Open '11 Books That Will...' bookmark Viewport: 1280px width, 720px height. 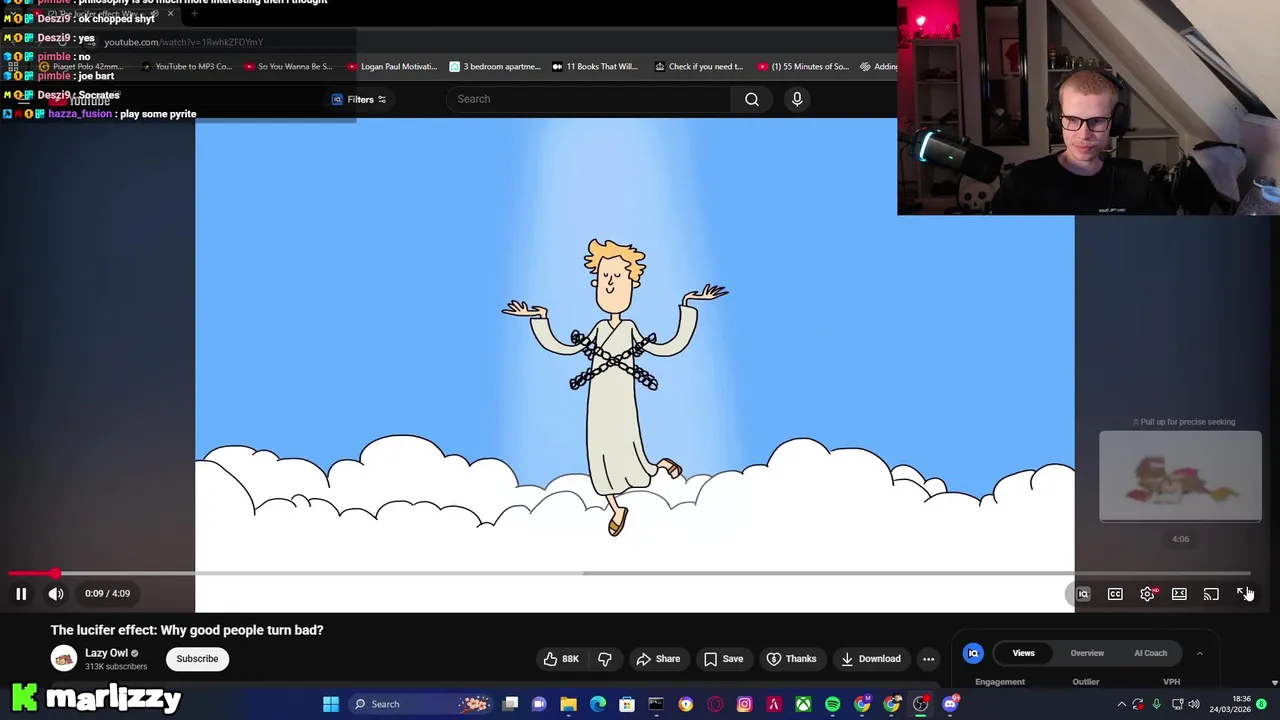pyautogui.click(x=594, y=66)
